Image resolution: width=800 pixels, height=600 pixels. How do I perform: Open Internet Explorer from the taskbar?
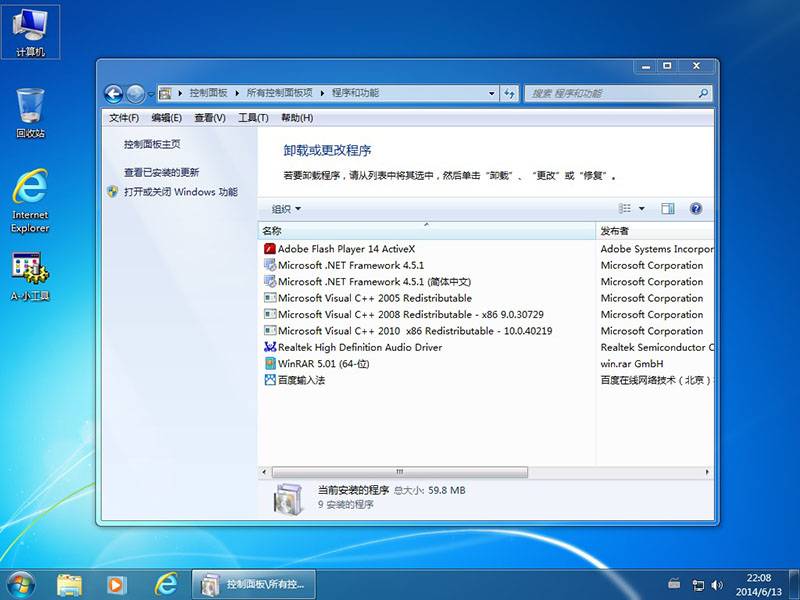[166, 585]
